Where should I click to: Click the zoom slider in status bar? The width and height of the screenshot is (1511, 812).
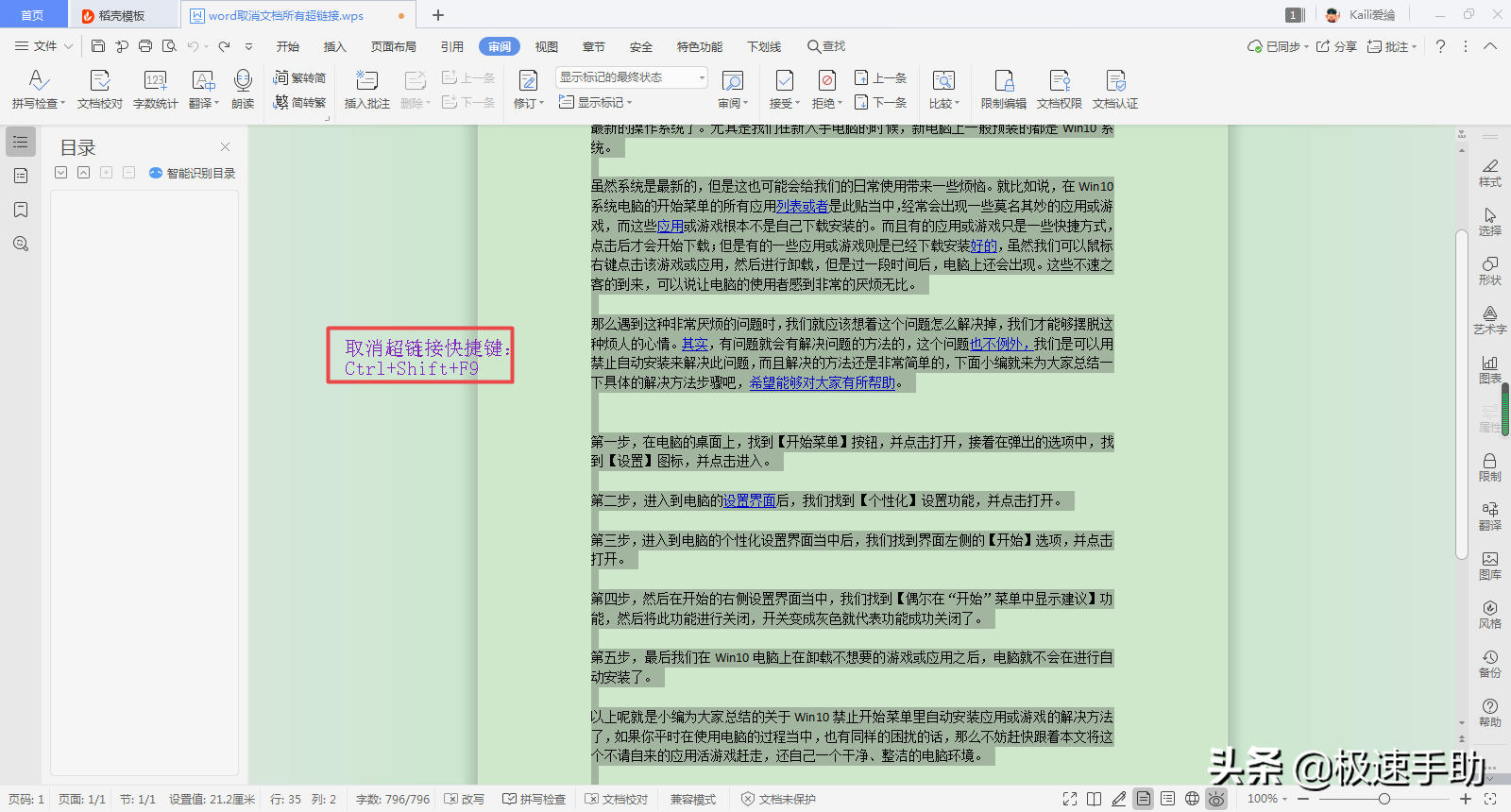pyautogui.click(x=1384, y=799)
